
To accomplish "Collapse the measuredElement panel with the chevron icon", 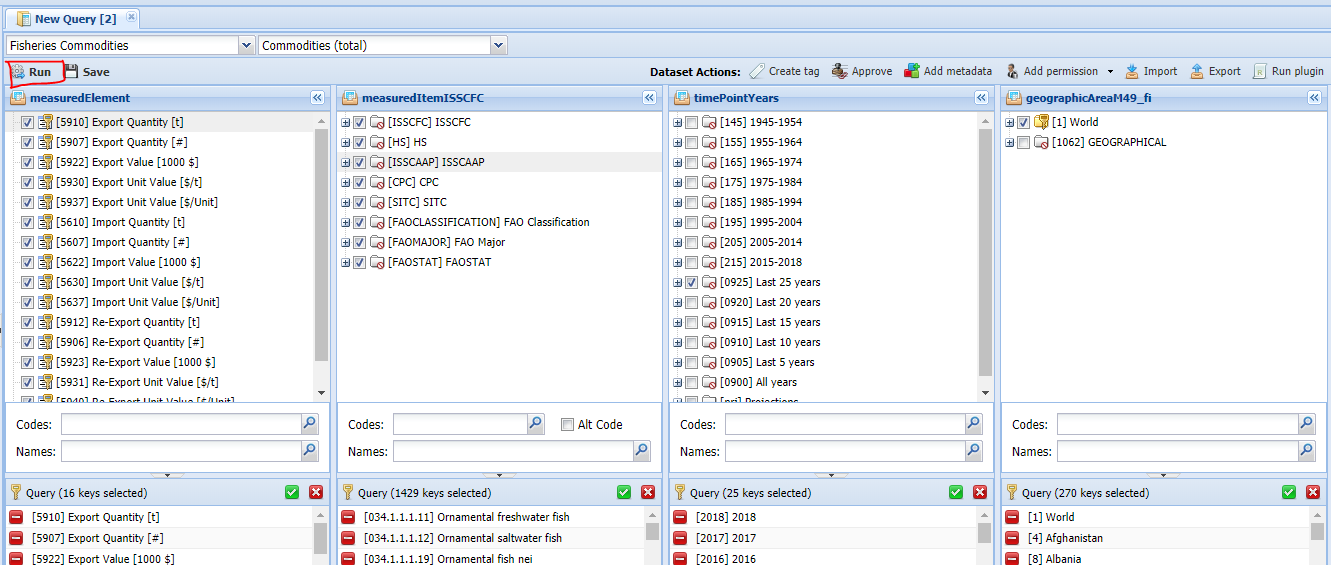I will pos(317,98).
